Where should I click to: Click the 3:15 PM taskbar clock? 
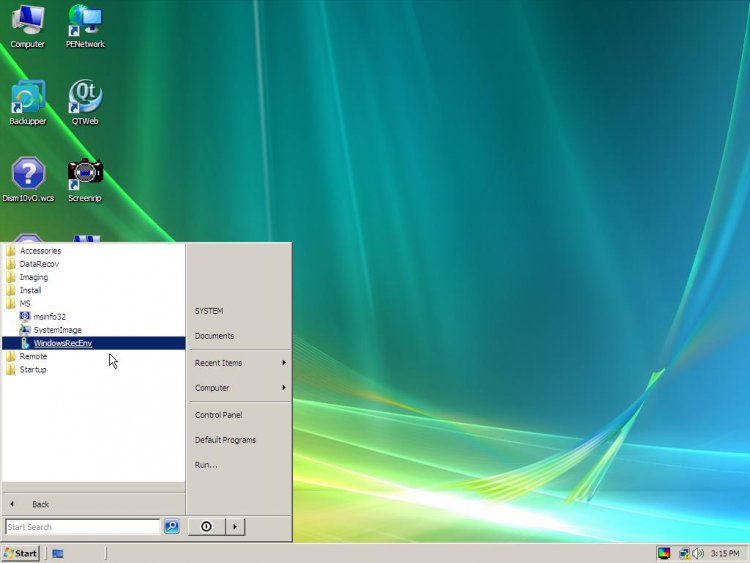point(725,553)
